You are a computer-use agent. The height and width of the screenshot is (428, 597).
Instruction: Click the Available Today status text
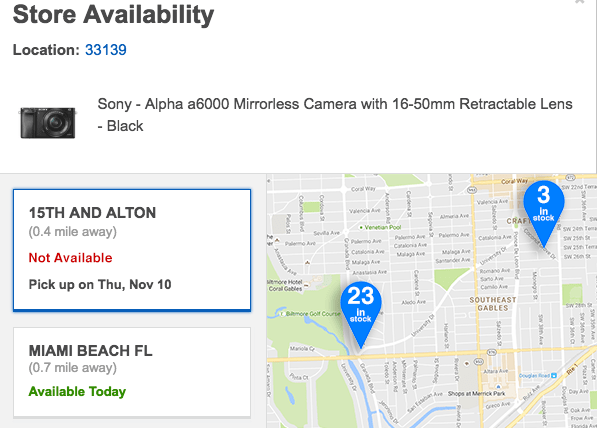click(77, 391)
